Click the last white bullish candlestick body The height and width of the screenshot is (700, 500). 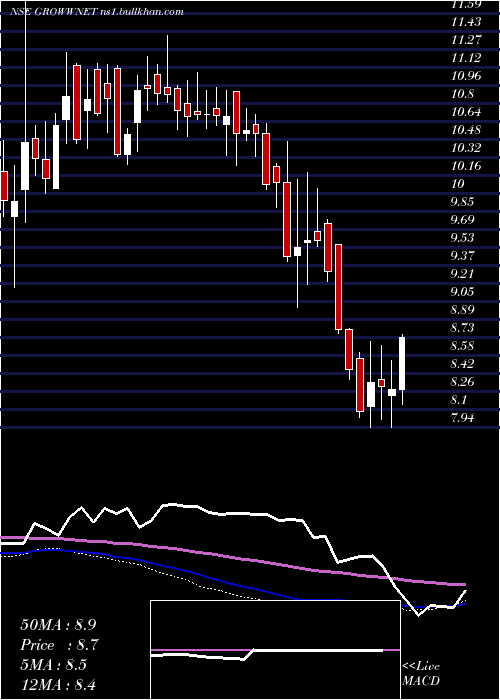(x=402, y=363)
